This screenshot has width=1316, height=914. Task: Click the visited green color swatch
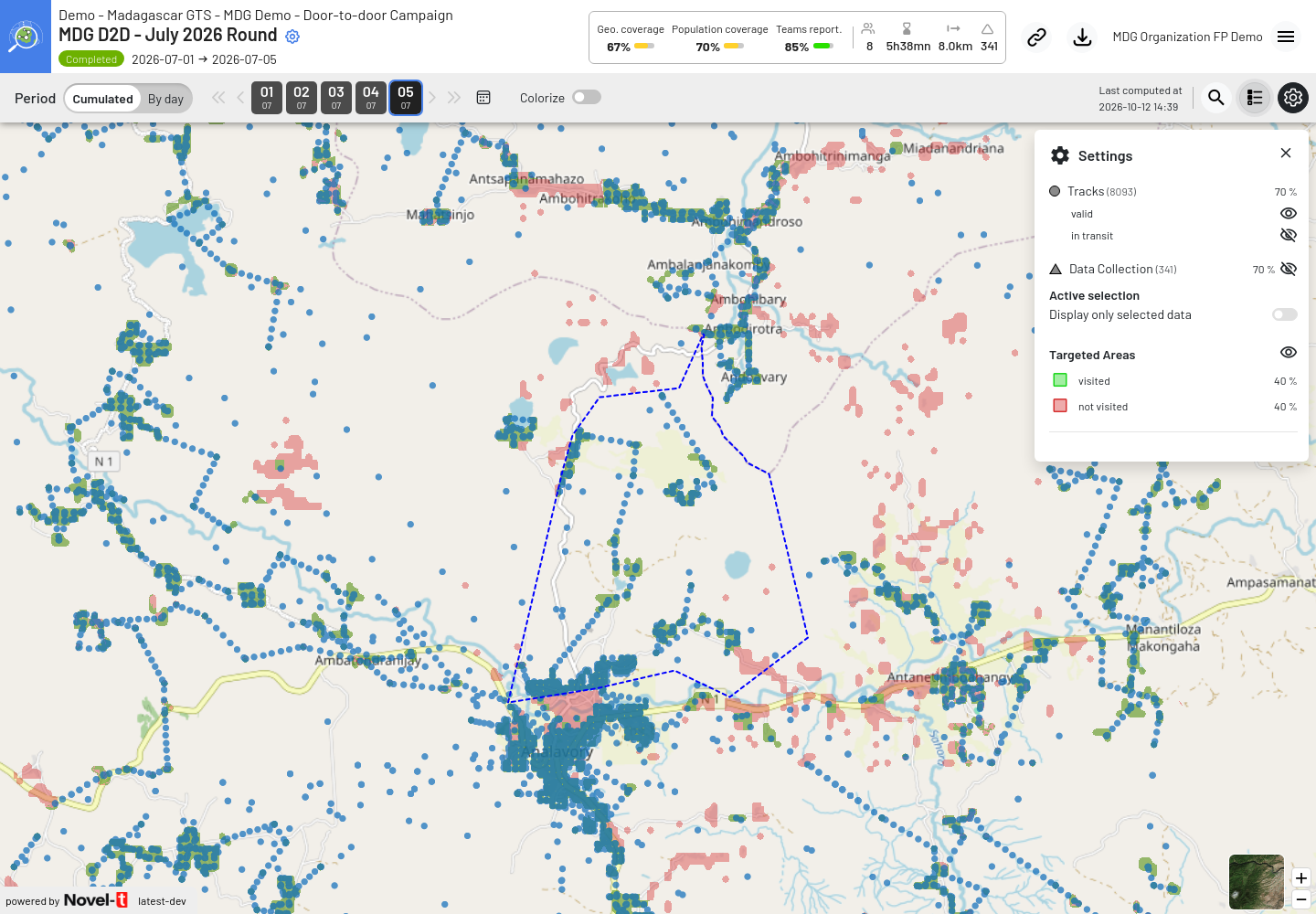click(1060, 380)
